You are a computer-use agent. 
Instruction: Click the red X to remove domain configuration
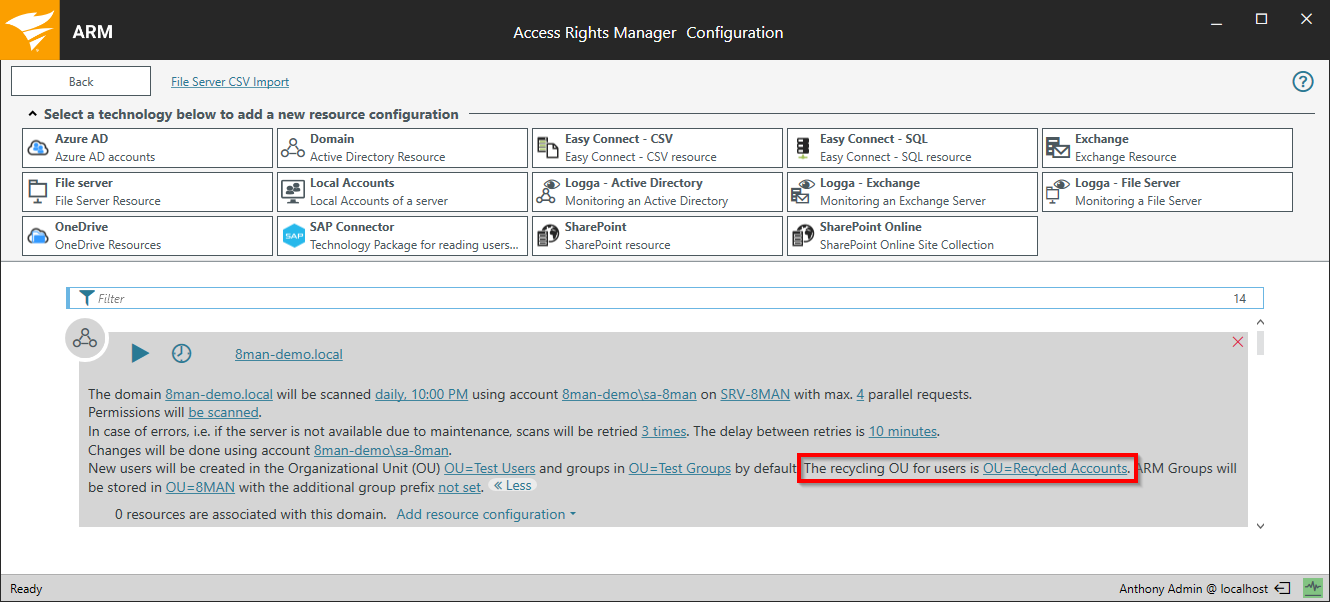click(x=1238, y=342)
